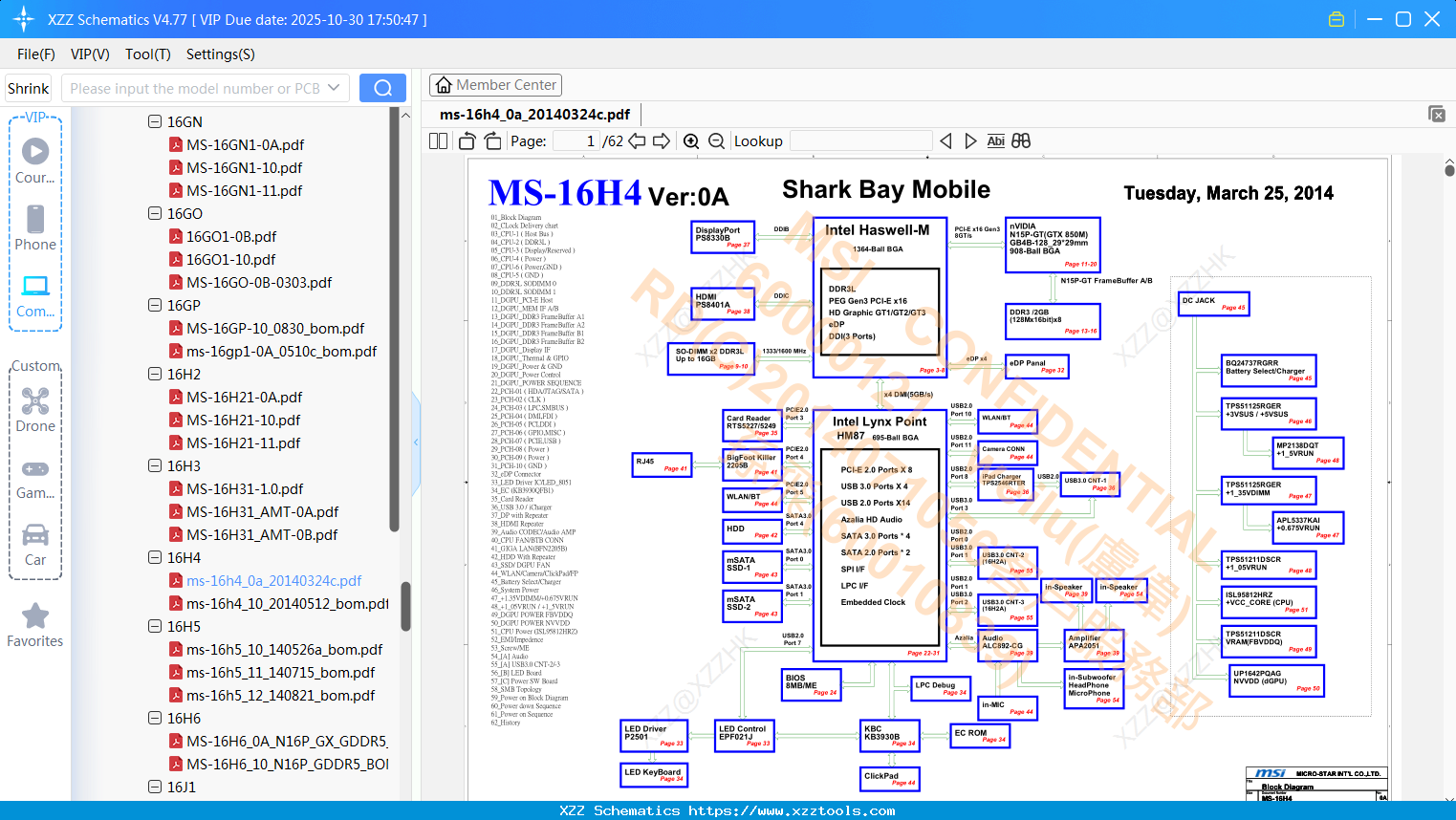
Task: Rotate the page clockwise
Action: (x=492, y=141)
